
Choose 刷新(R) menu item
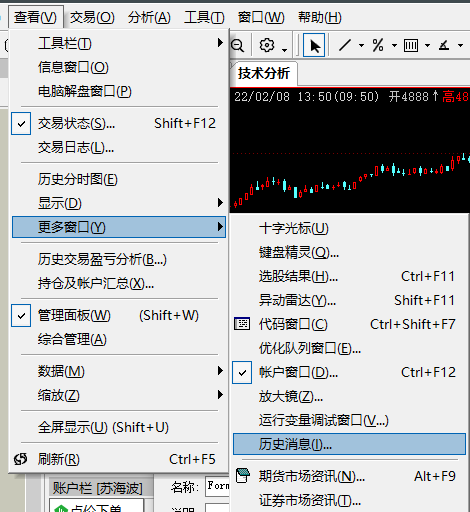click(119, 459)
